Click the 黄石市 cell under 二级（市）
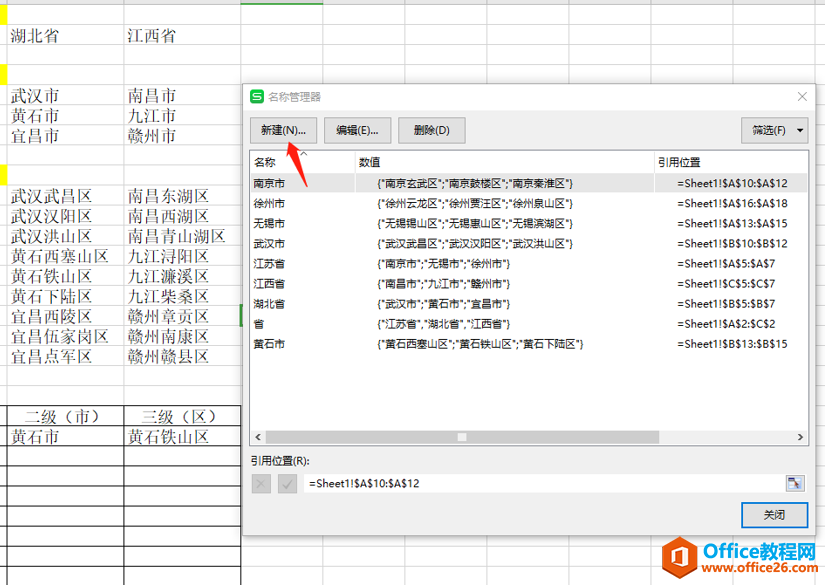 (65, 436)
